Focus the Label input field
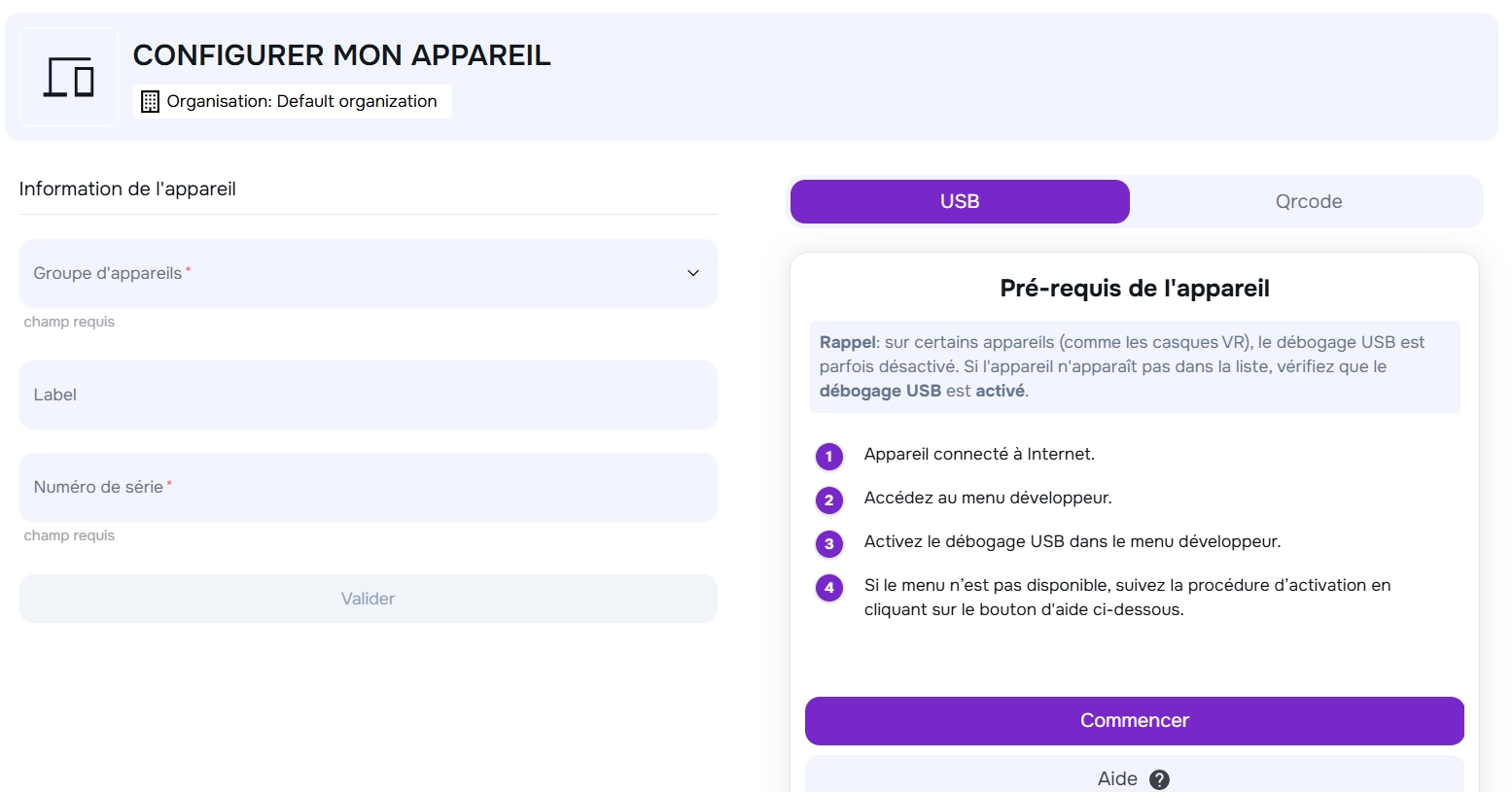The width and height of the screenshot is (1512, 792). [368, 395]
